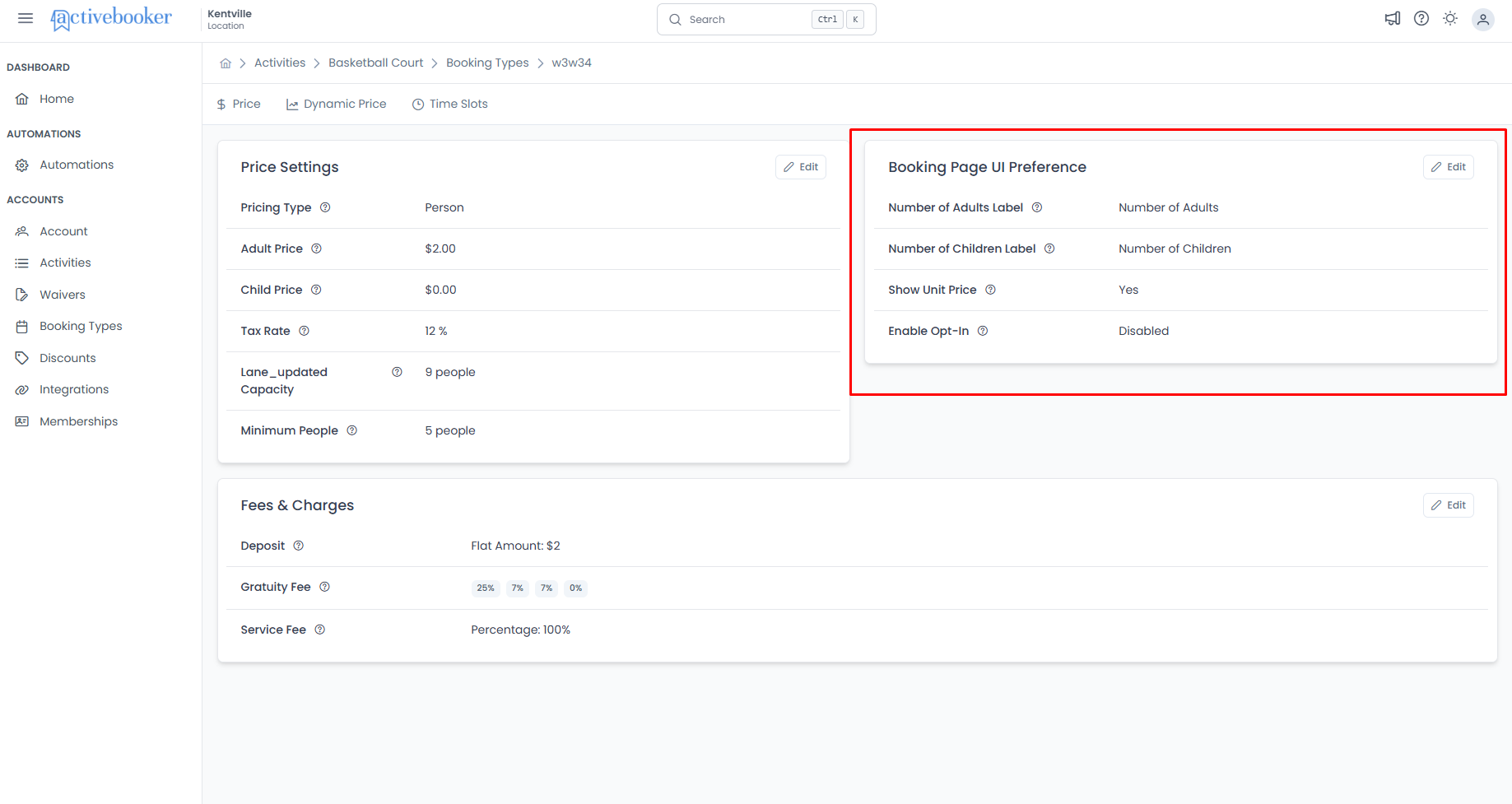Click the Service Fee help icon
The height and width of the screenshot is (804, 1512).
click(x=320, y=630)
